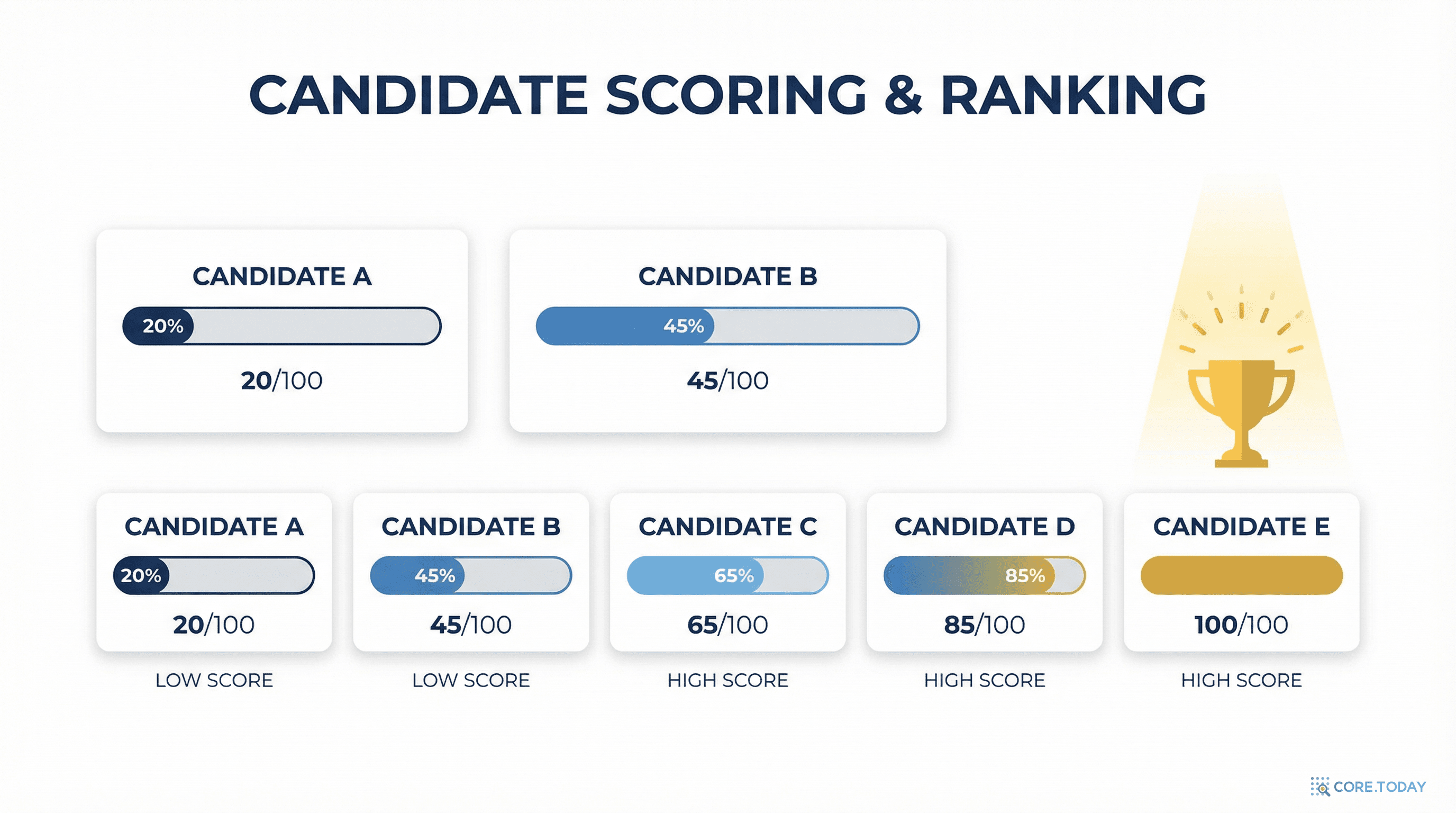Click the CORE.TODAY magnifier logo icon
Viewport: 1456px width, 813px height.
[x=1320, y=787]
